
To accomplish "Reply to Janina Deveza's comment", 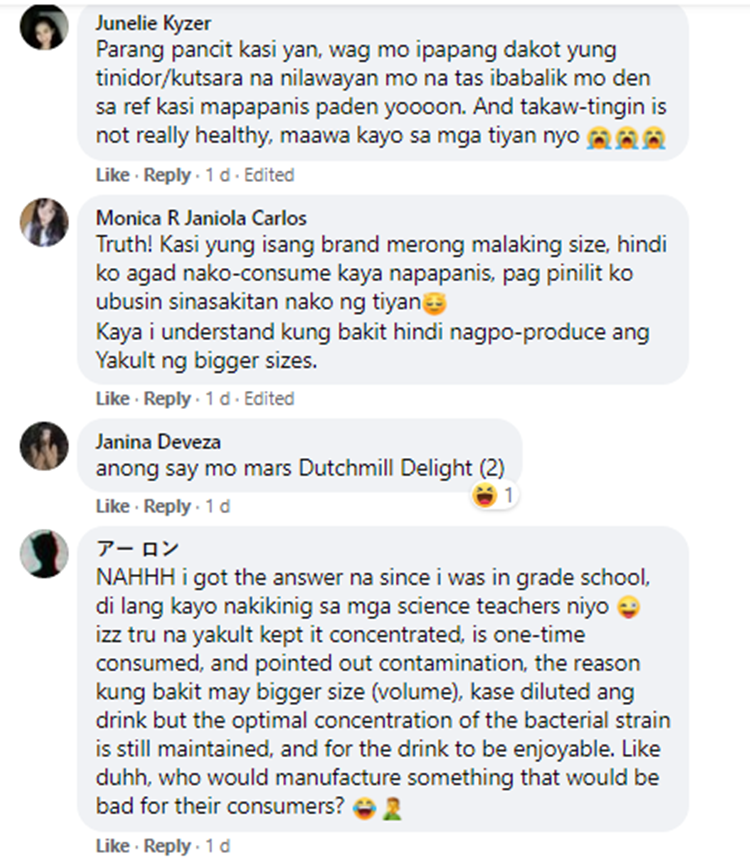I will coord(167,507).
